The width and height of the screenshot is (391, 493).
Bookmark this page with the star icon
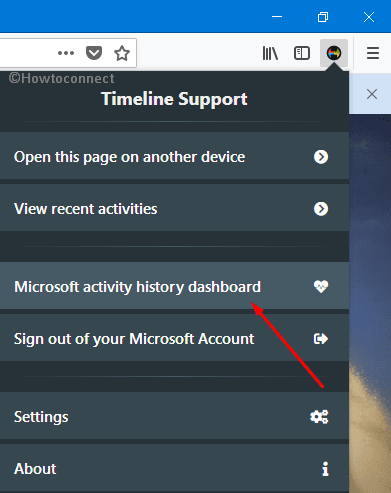point(122,53)
